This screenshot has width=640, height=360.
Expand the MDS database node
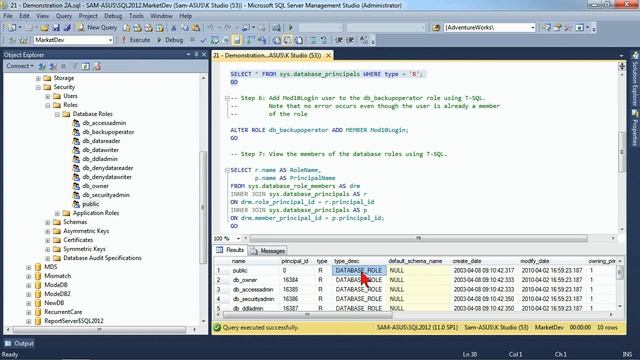pos(29,267)
